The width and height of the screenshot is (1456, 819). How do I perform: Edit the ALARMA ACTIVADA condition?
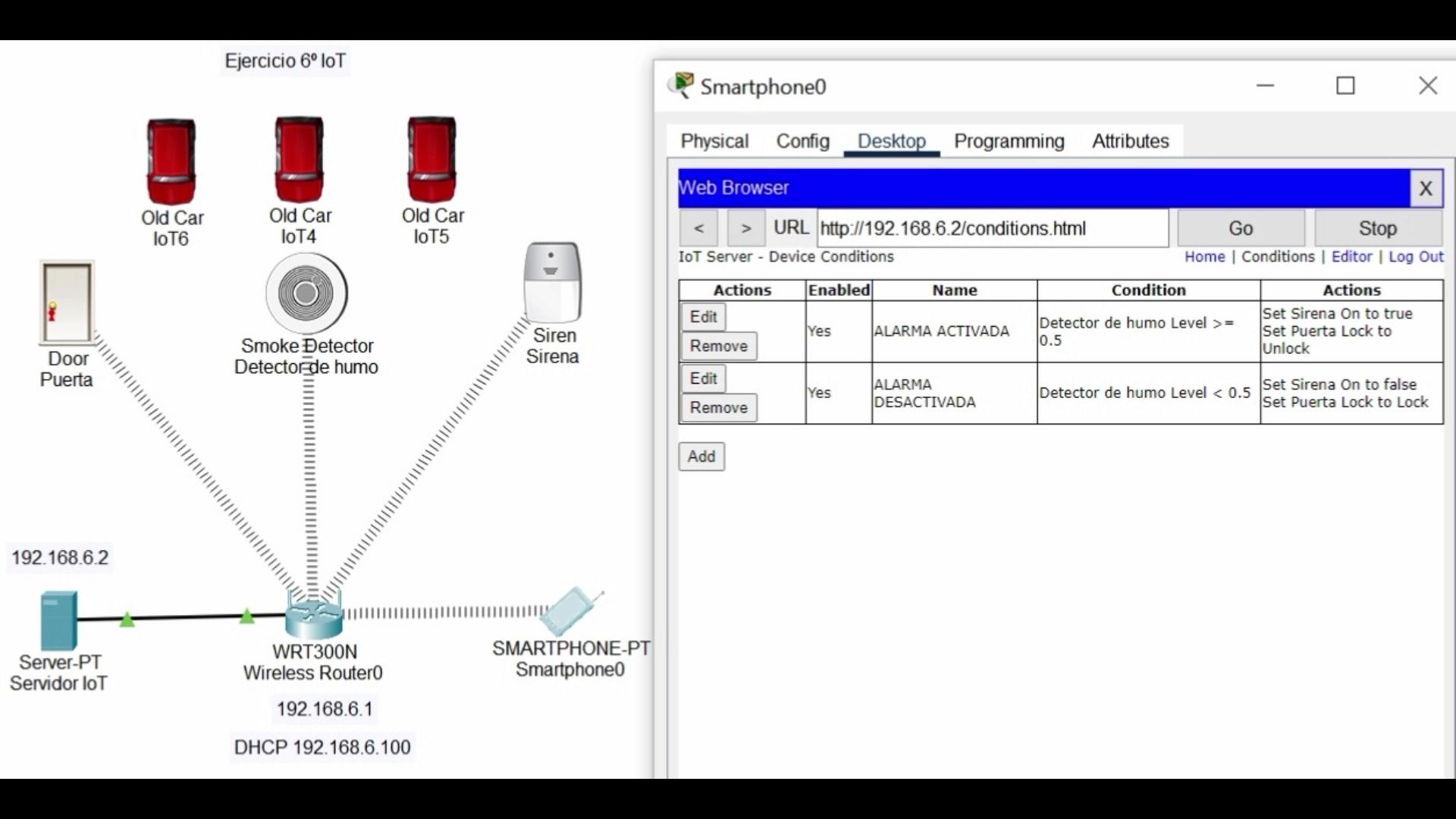[x=703, y=317]
